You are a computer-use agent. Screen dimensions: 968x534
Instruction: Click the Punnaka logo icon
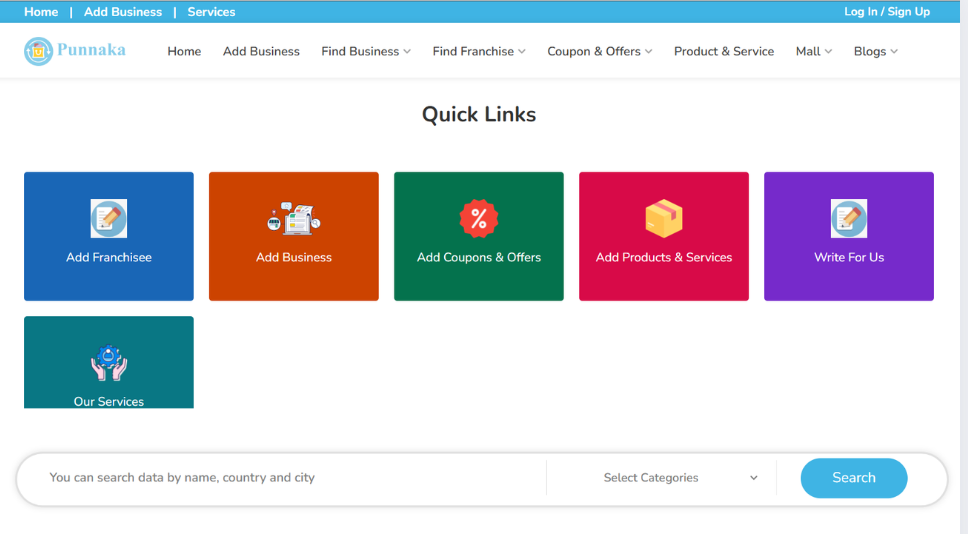tap(39, 51)
